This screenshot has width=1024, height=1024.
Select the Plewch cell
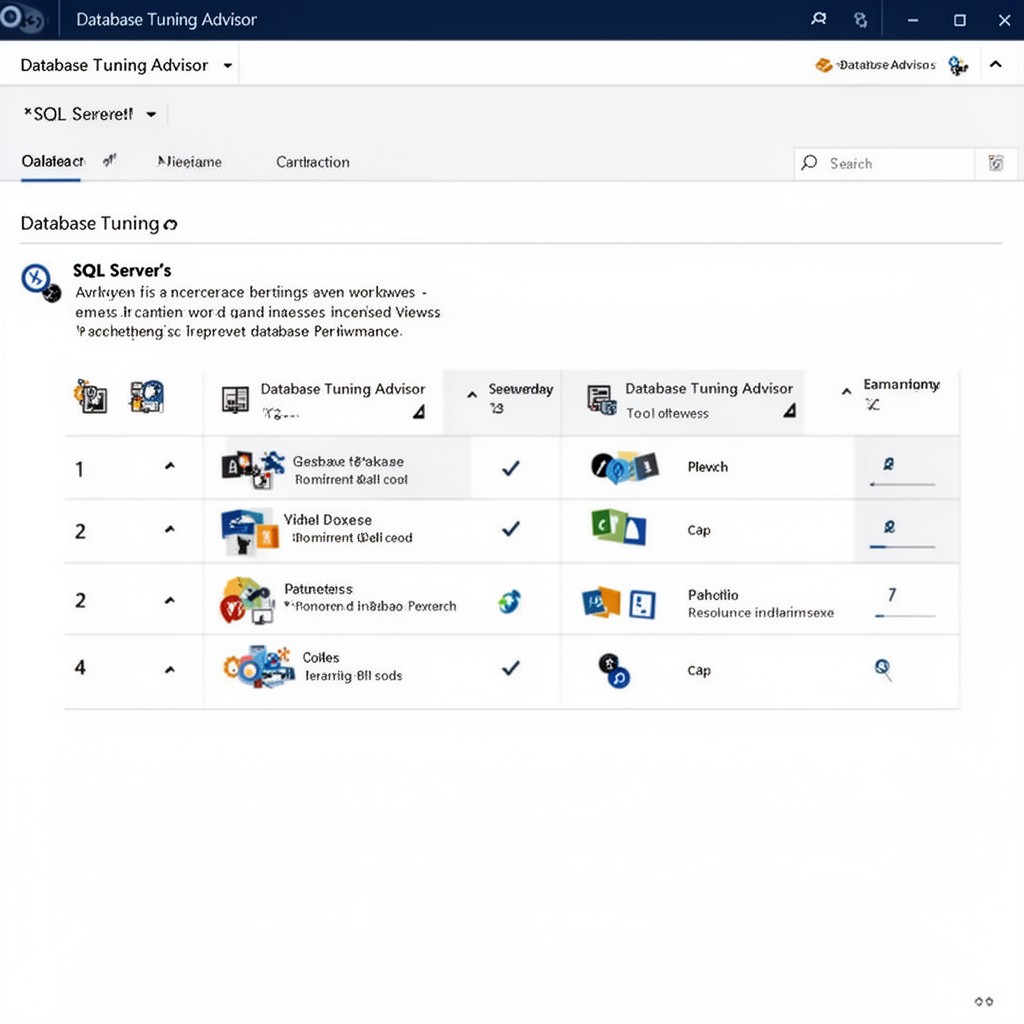707,467
